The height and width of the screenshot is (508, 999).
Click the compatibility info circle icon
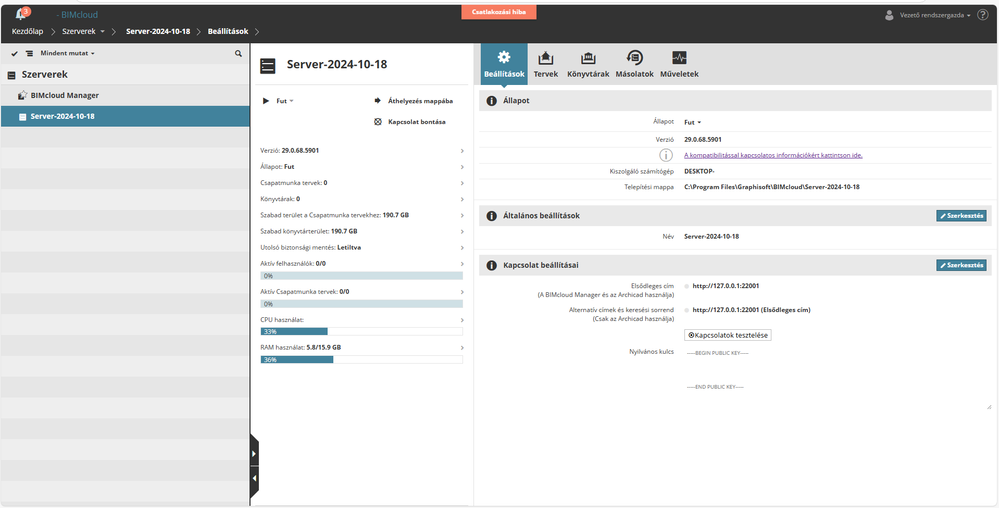(x=666, y=155)
